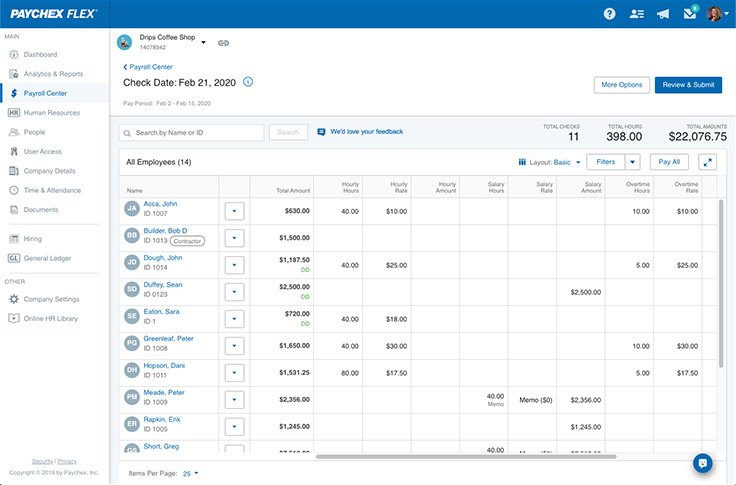Open row dropdown for Greenleaf, Peter

[x=234, y=346]
